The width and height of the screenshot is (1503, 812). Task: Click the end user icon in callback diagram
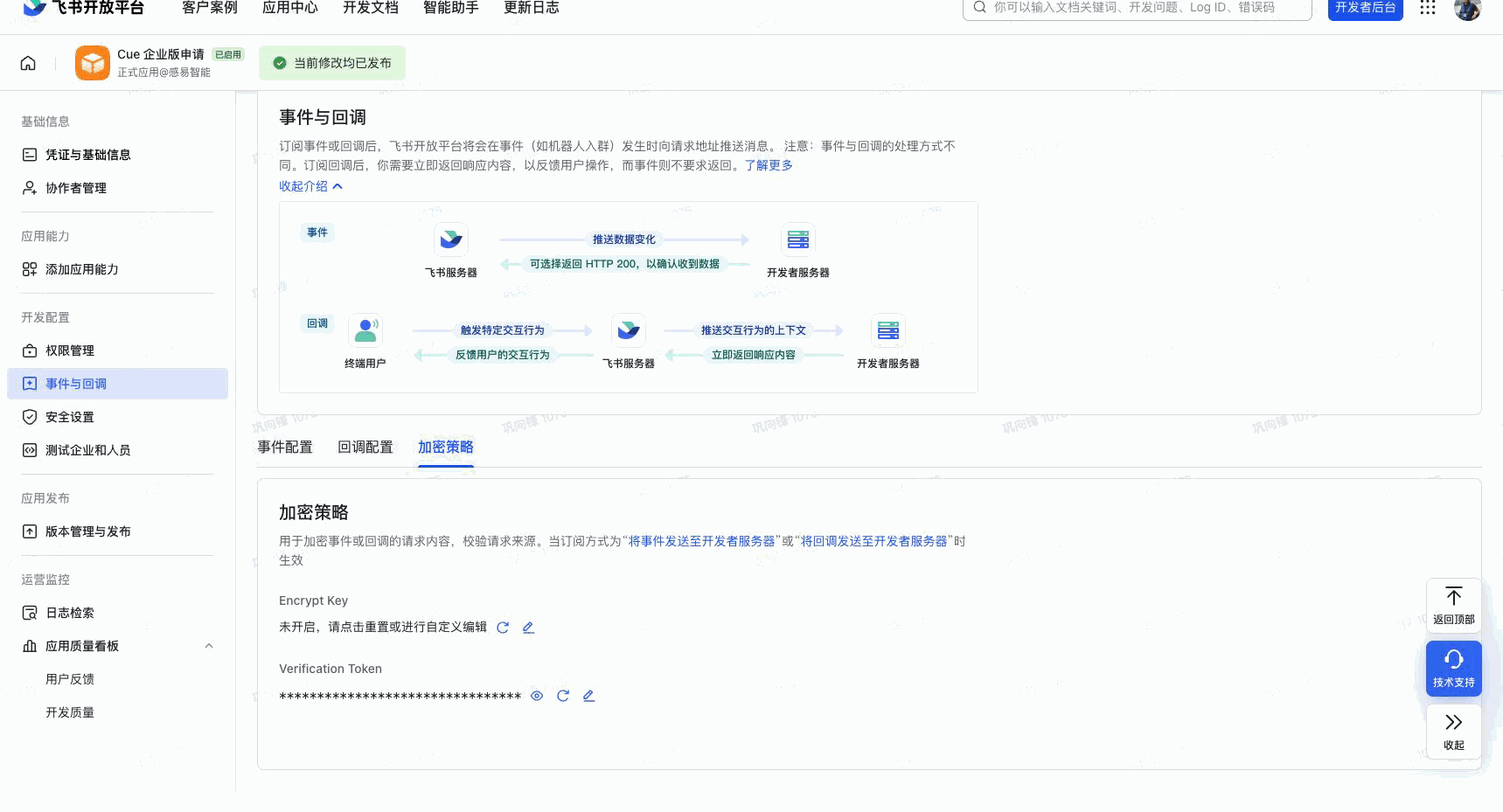(x=365, y=330)
